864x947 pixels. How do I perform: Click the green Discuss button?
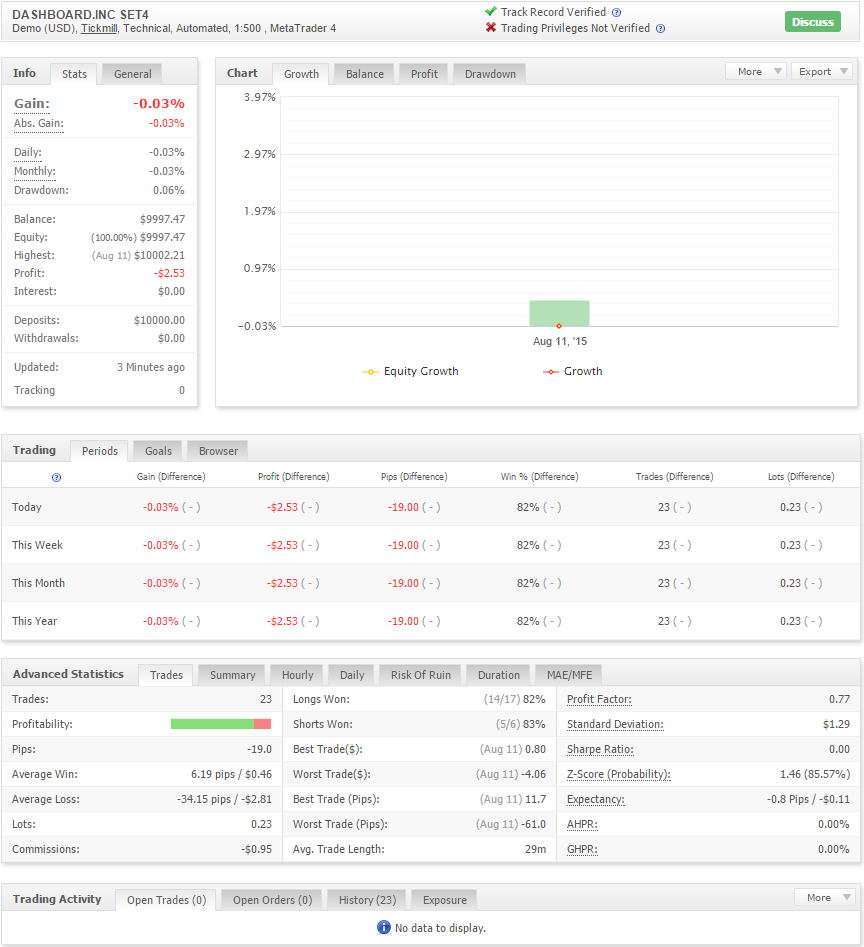(x=812, y=22)
